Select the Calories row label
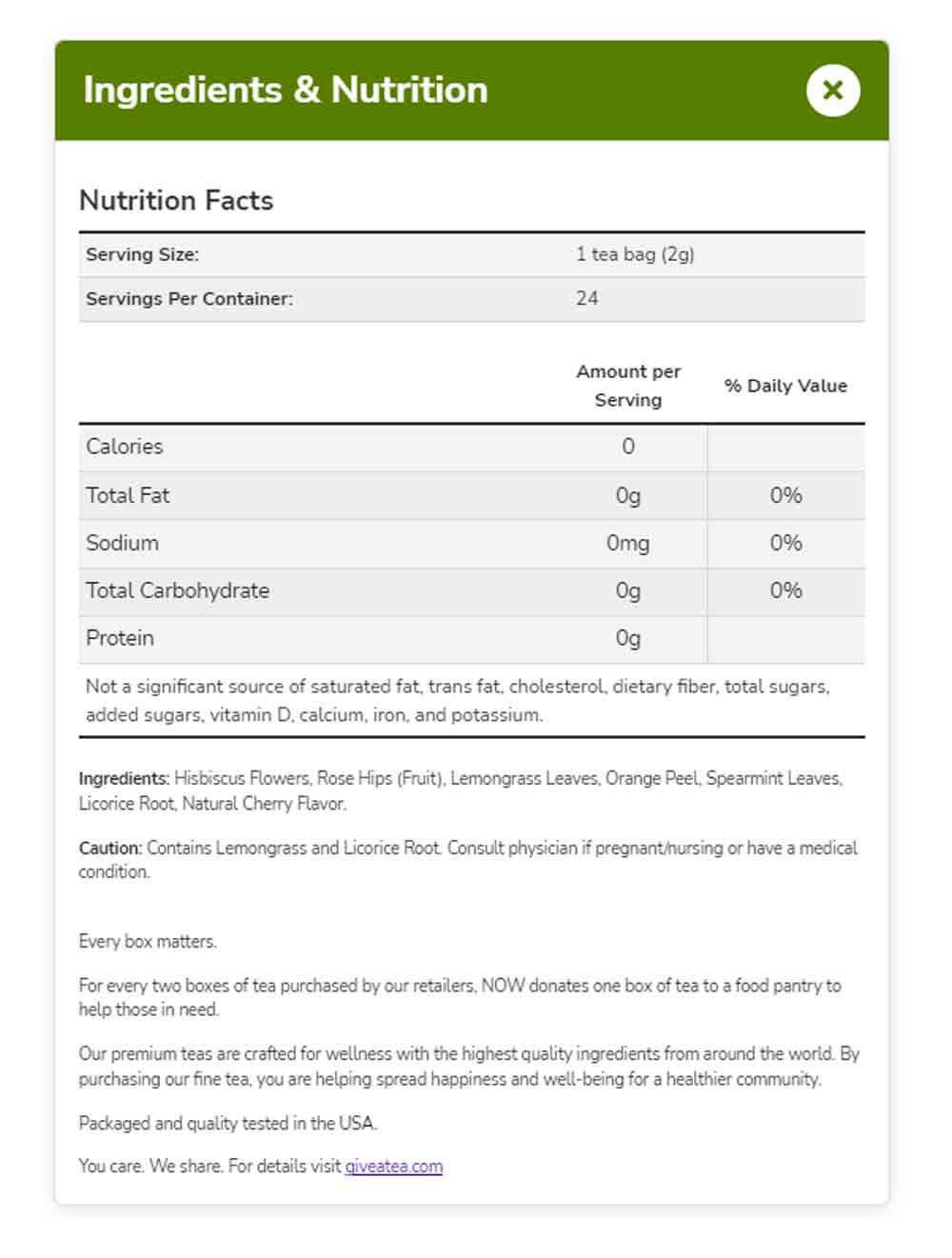This screenshot has height=1258, width=952. click(125, 447)
